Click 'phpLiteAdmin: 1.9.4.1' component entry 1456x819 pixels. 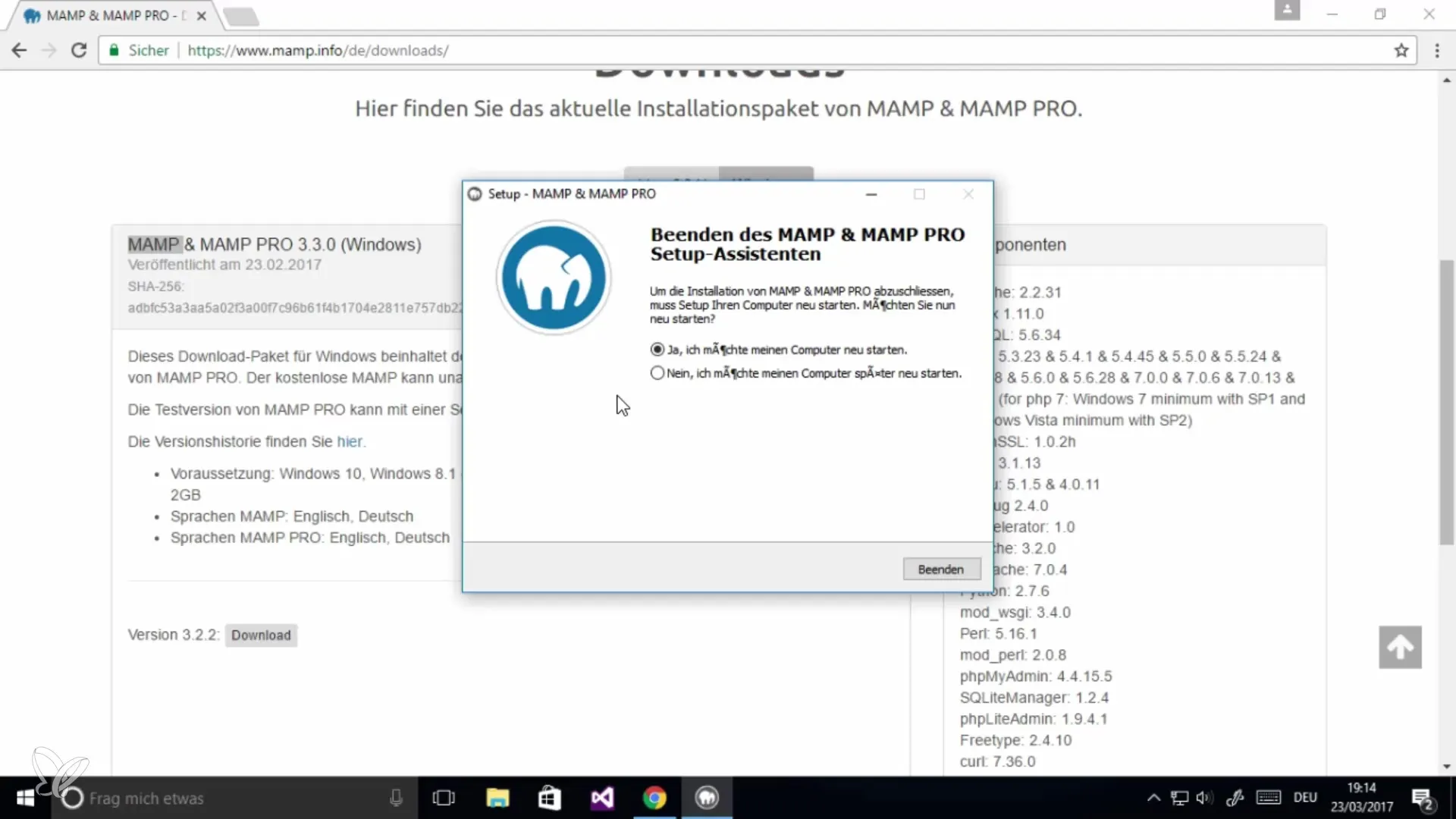point(1034,719)
